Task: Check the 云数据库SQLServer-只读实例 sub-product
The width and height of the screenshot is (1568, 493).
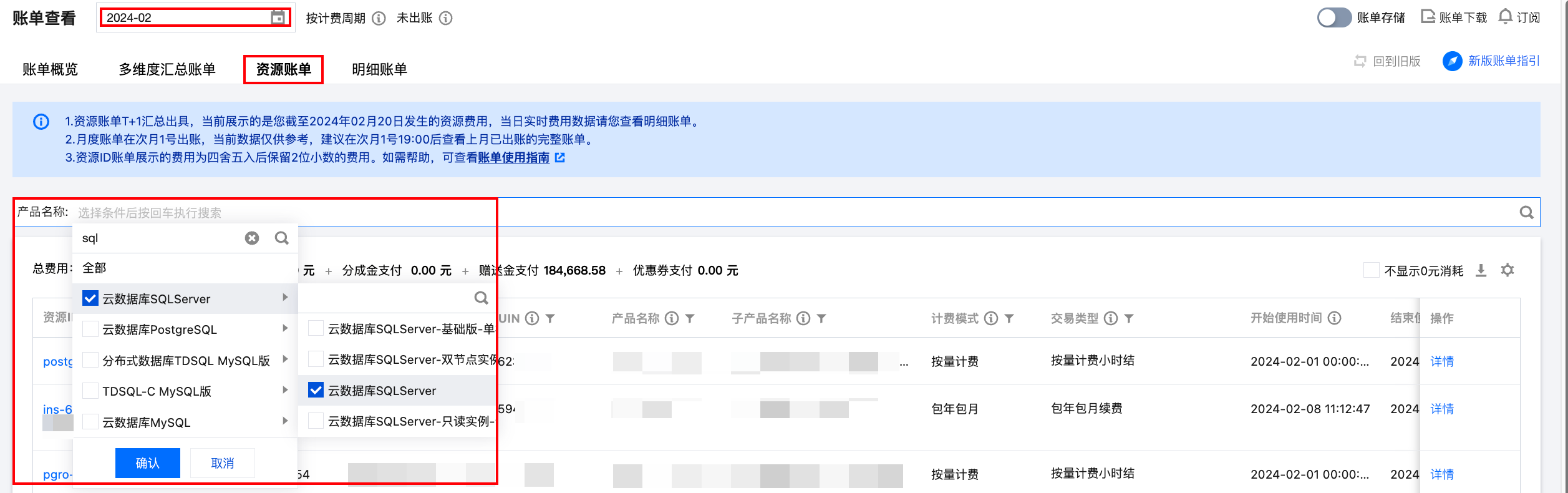Action: tap(316, 421)
